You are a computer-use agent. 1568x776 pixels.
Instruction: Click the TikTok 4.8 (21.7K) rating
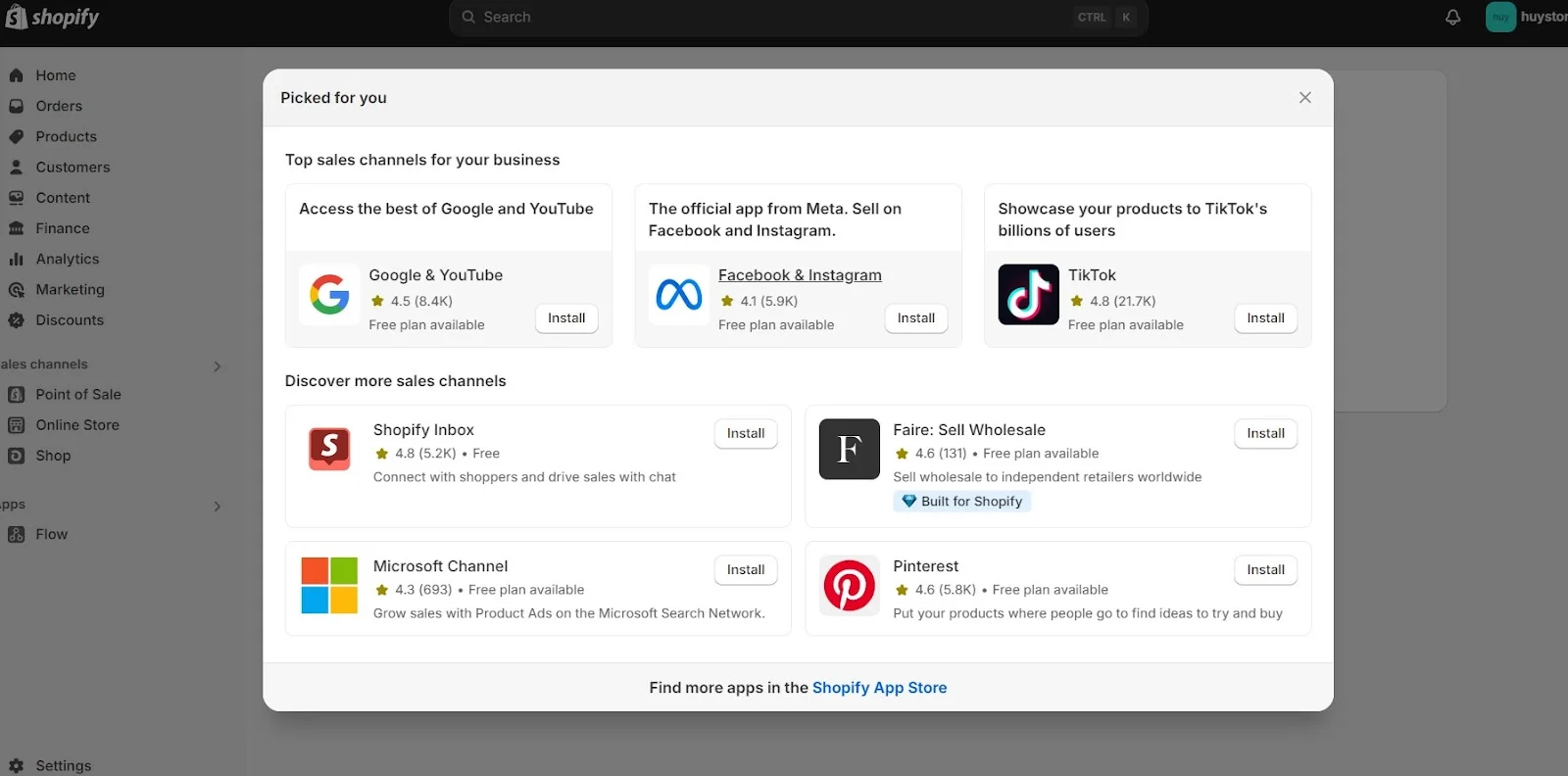pos(1113,301)
